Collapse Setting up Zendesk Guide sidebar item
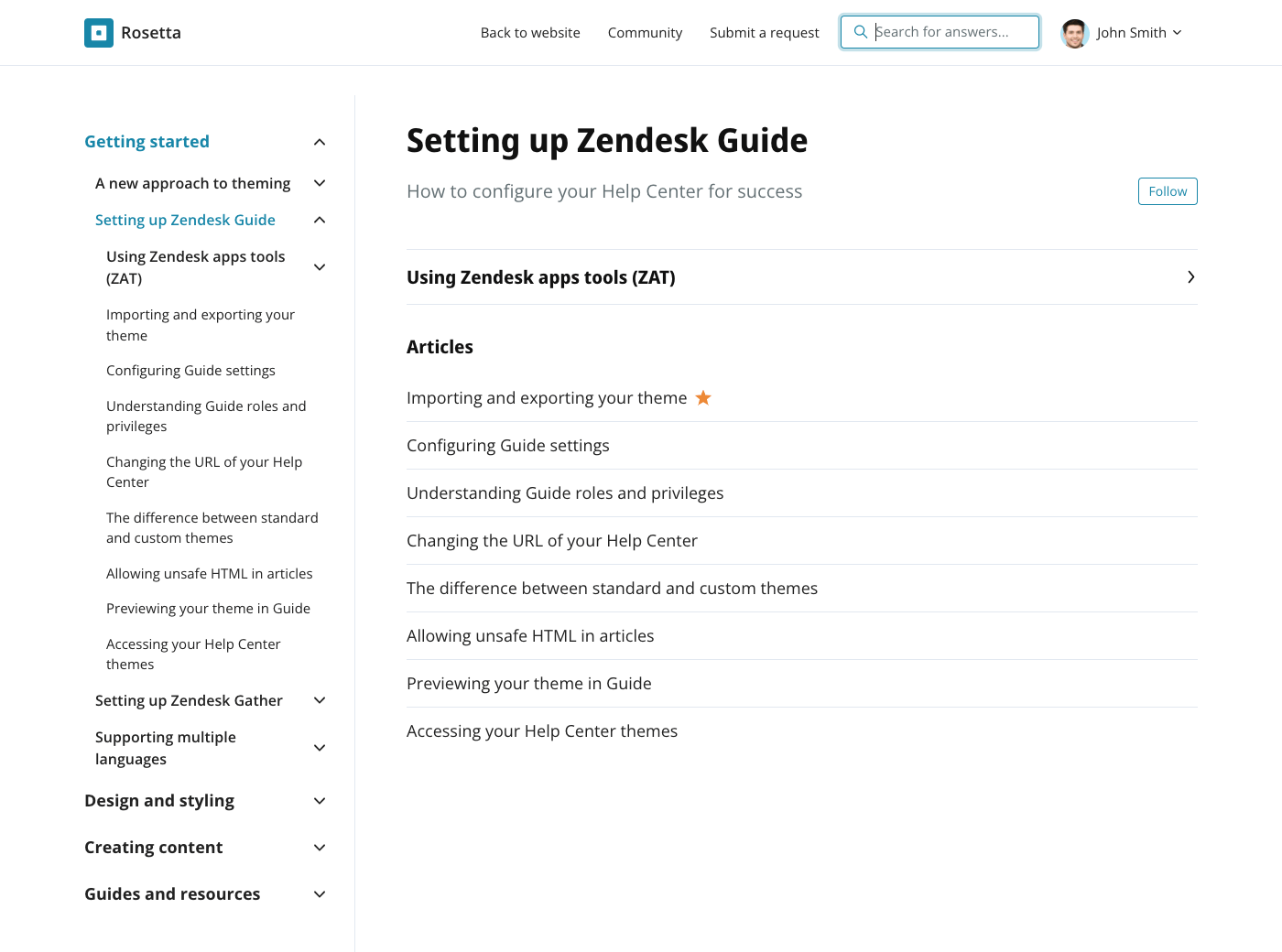 tap(320, 220)
